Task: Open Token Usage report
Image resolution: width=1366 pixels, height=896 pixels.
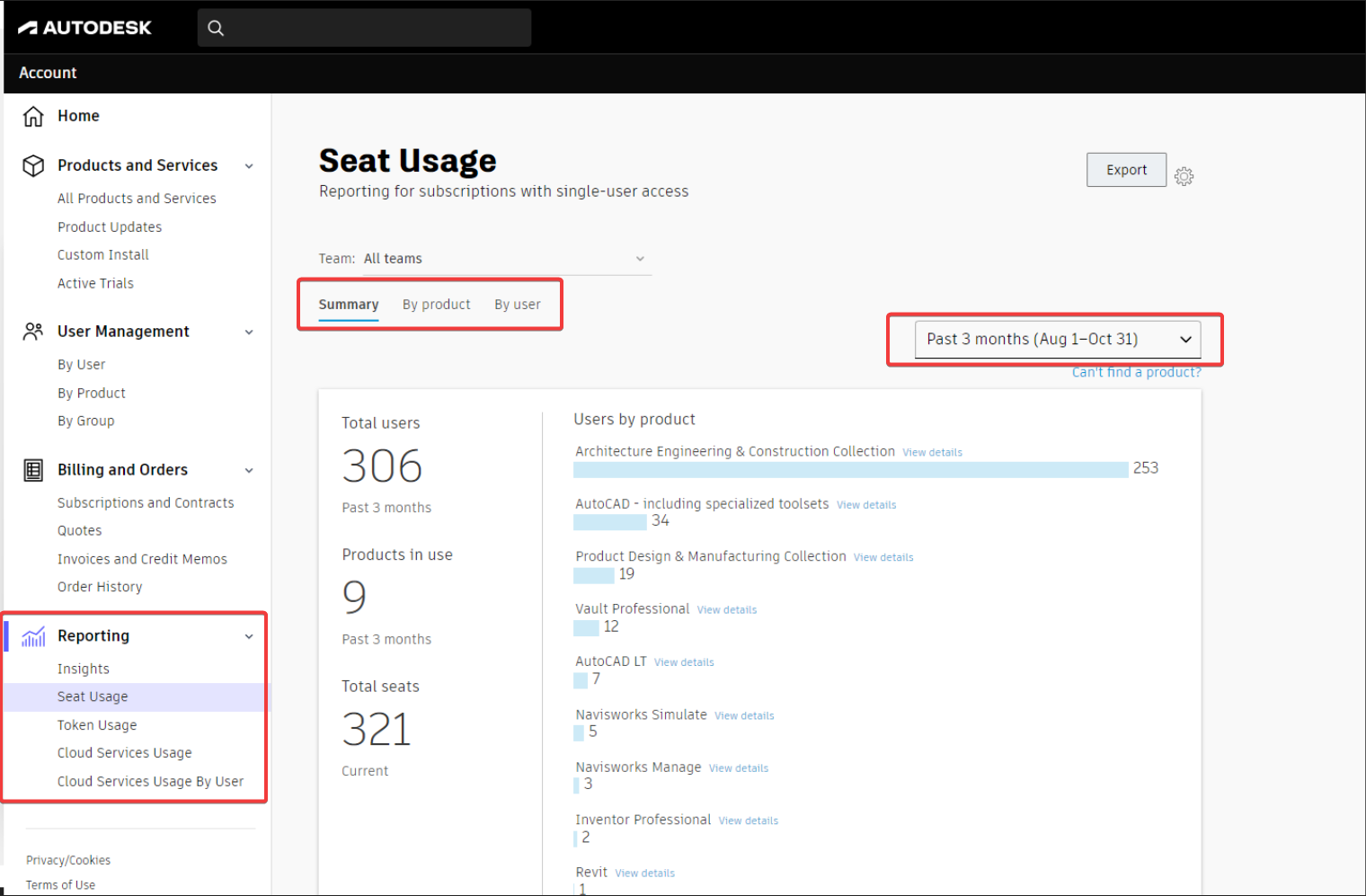Action: pos(97,725)
